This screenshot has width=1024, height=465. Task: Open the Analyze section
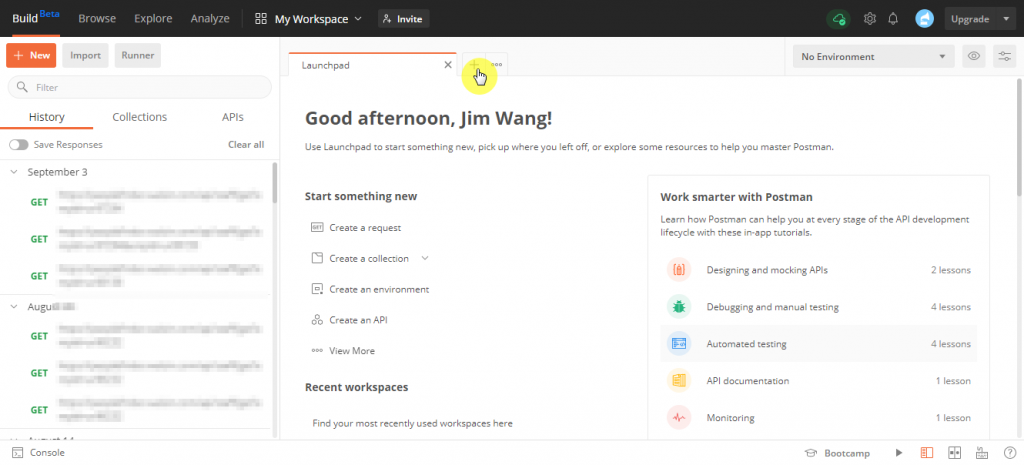[210, 19]
